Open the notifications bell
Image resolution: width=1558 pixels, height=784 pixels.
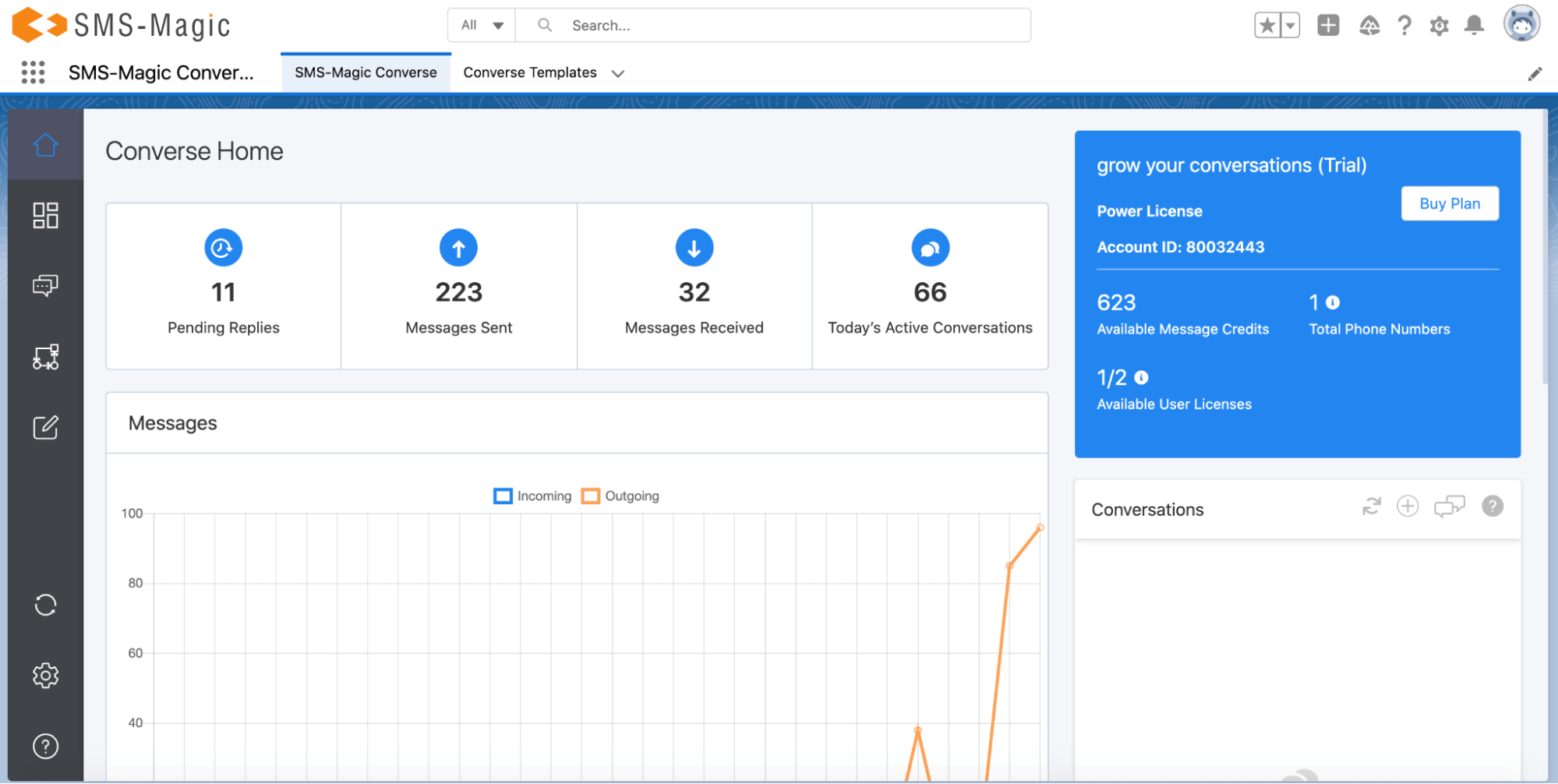point(1474,26)
